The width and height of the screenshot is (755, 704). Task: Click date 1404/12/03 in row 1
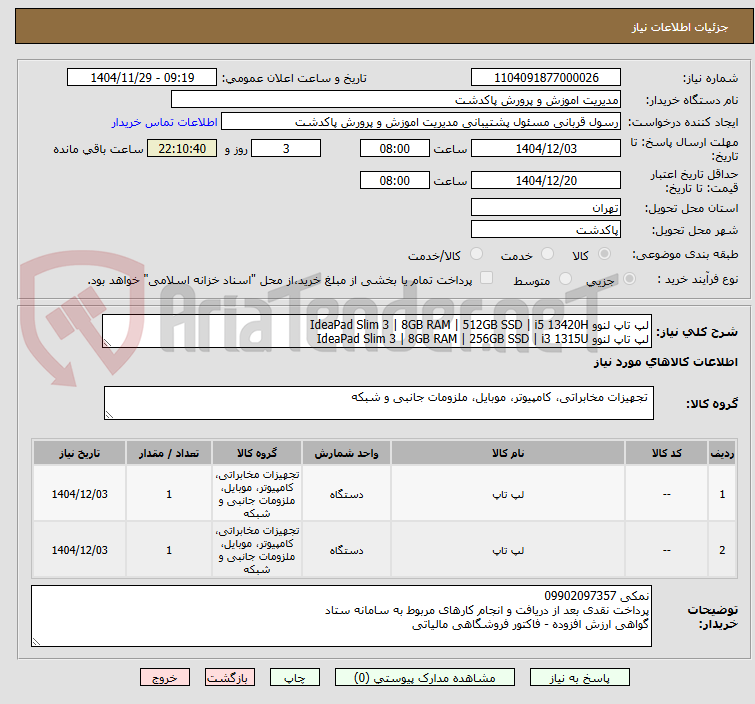pos(79,495)
